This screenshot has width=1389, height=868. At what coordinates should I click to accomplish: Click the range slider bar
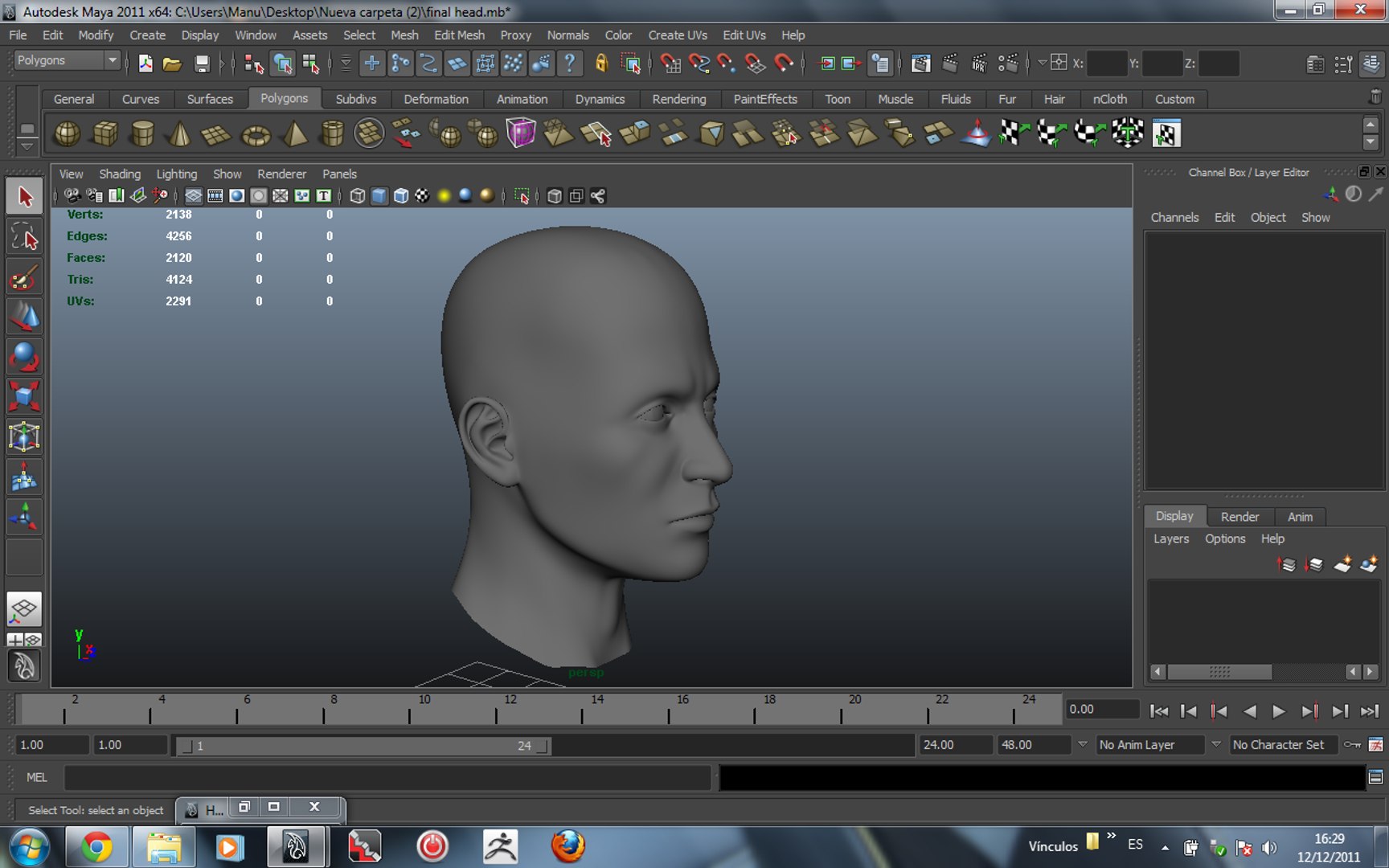[x=363, y=746]
